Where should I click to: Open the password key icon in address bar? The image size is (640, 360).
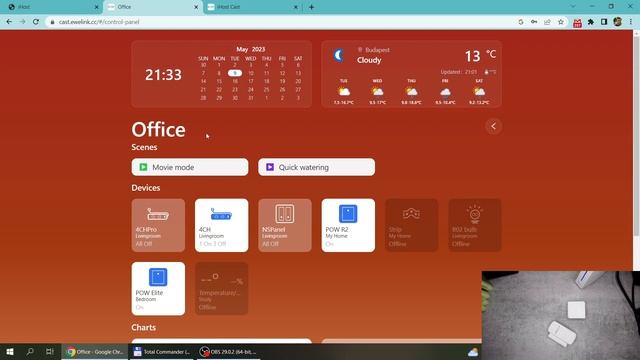[x=534, y=22]
